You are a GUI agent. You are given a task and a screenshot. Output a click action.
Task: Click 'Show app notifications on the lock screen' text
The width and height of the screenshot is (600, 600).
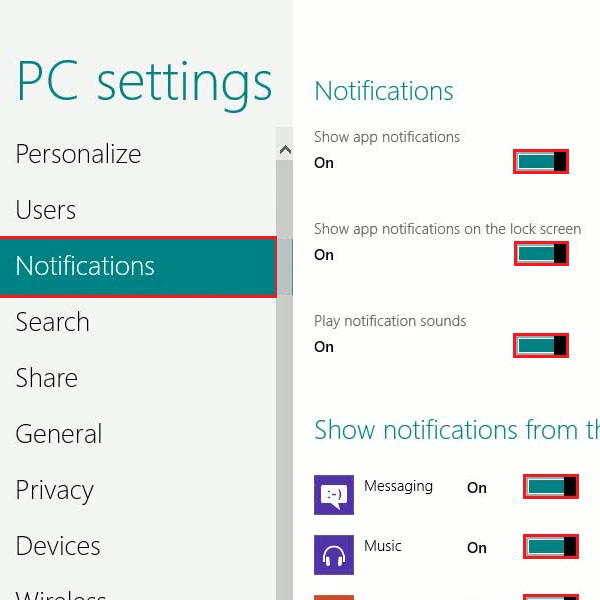[447, 229]
